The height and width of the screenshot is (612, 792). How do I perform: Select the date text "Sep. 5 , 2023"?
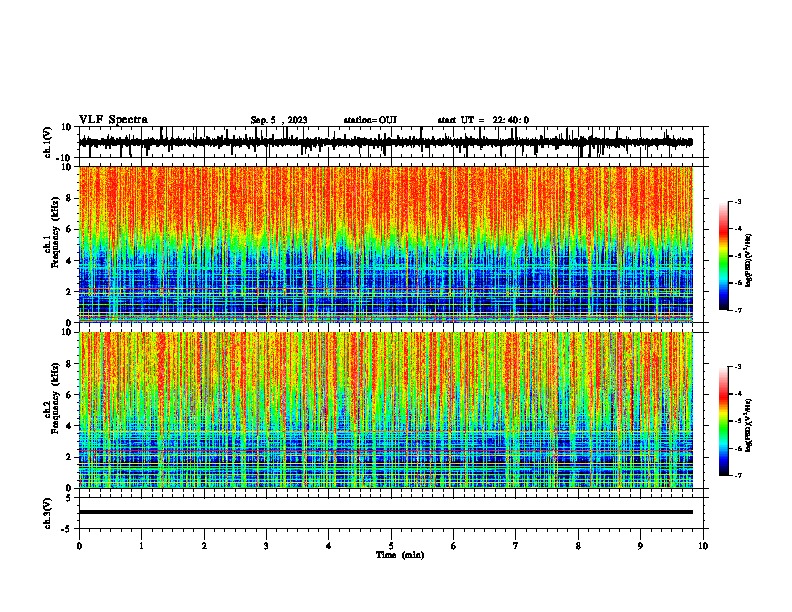(279, 120)
